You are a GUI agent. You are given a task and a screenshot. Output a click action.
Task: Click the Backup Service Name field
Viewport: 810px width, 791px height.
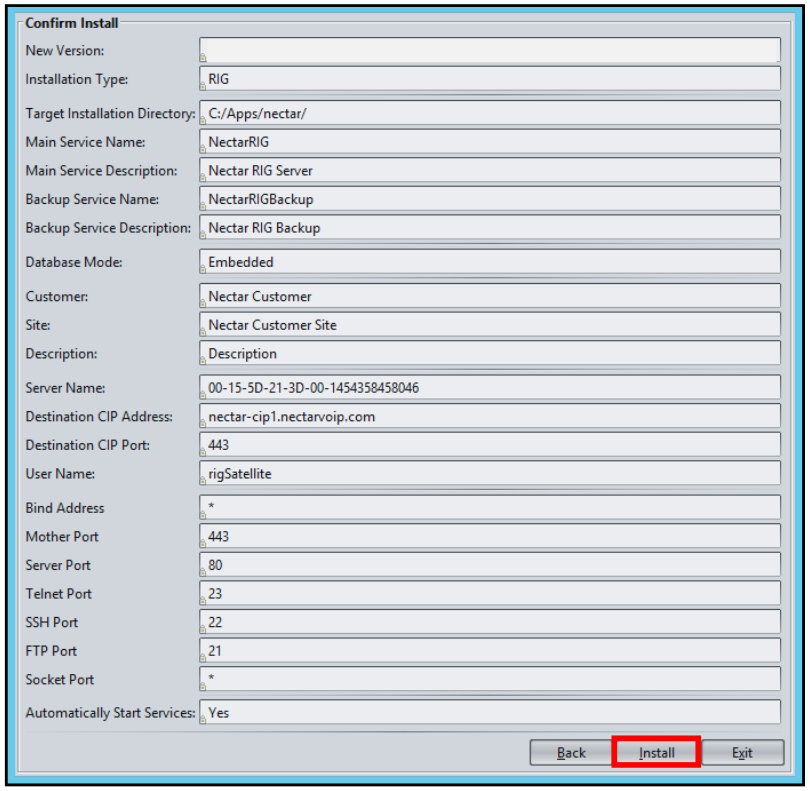coord(490,199)
